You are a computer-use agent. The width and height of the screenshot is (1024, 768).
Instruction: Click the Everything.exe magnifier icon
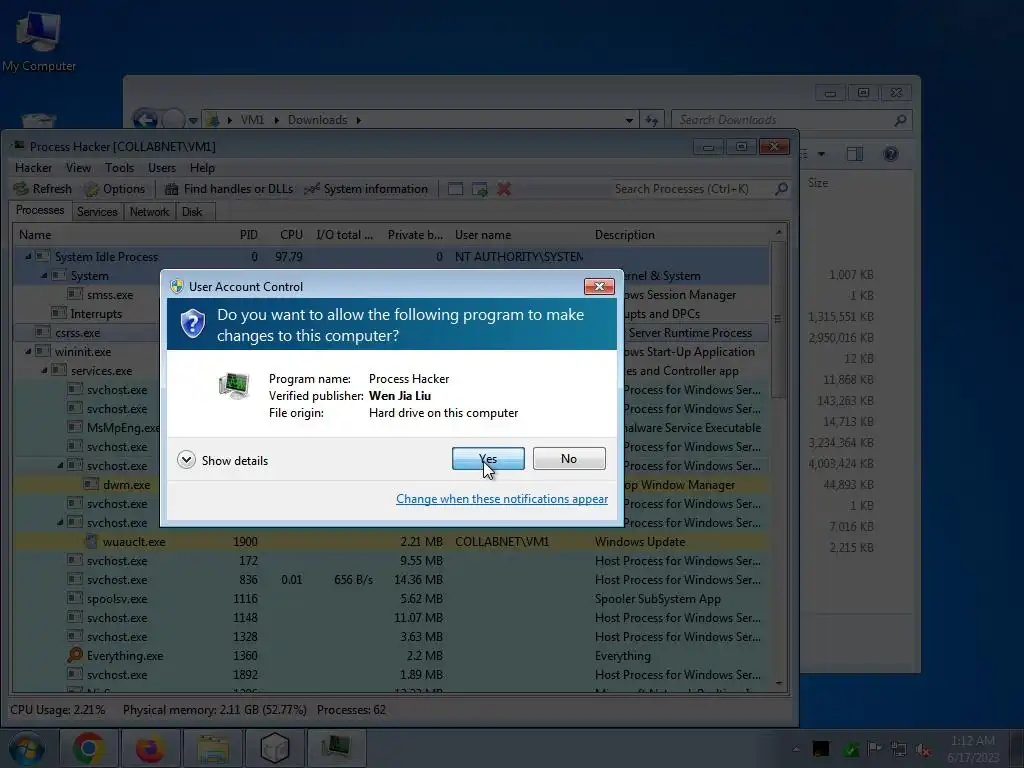(x=75, y=654)
